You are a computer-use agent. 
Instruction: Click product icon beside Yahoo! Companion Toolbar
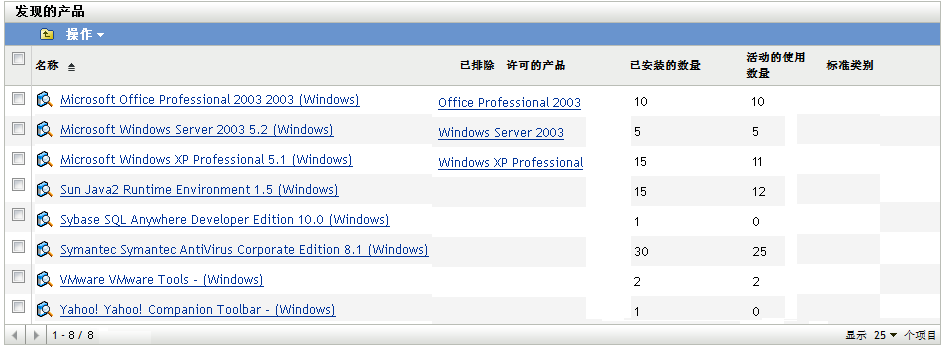[45, 310]
